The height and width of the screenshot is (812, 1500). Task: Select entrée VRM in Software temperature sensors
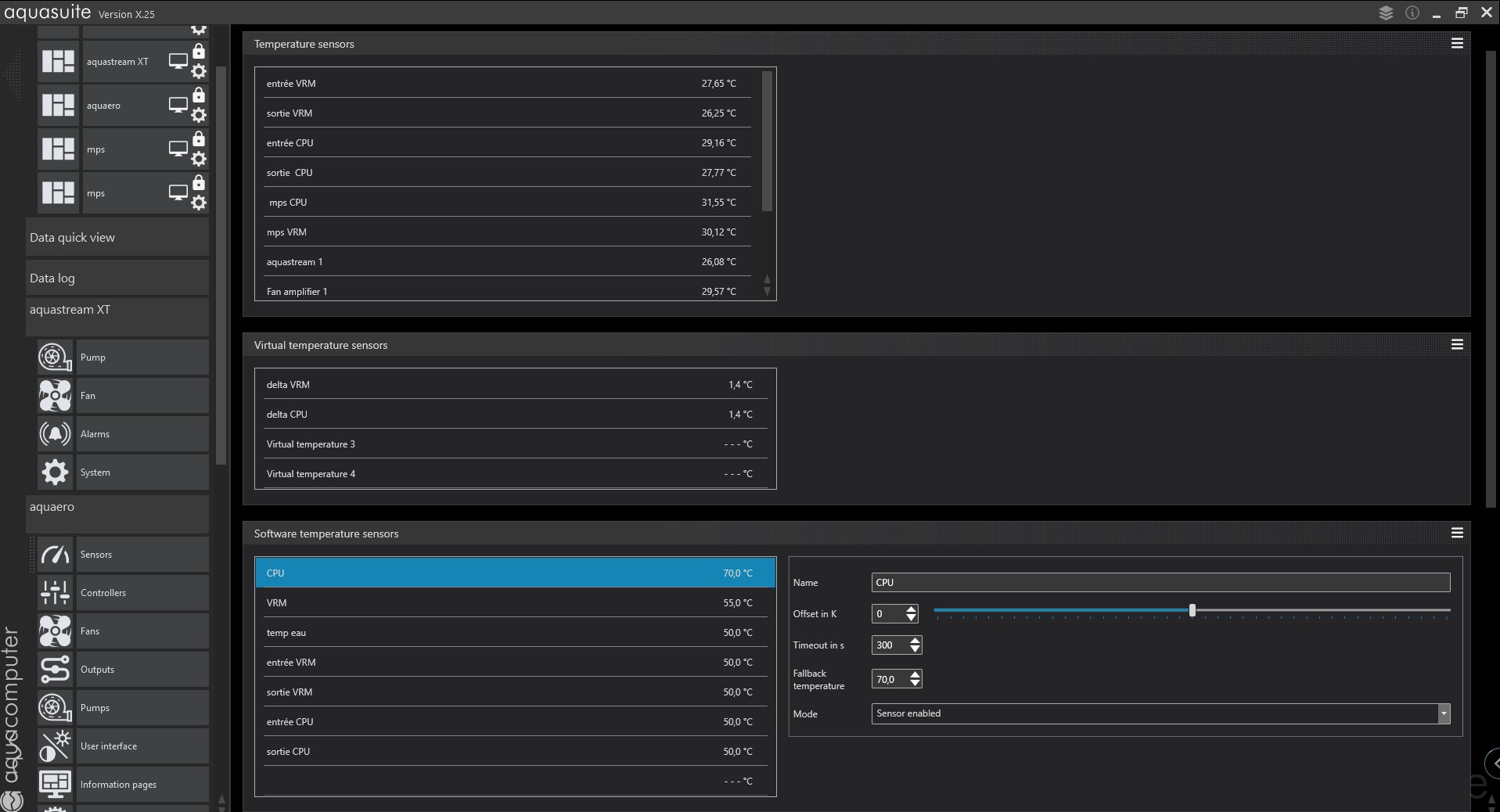tap(515, 663)
